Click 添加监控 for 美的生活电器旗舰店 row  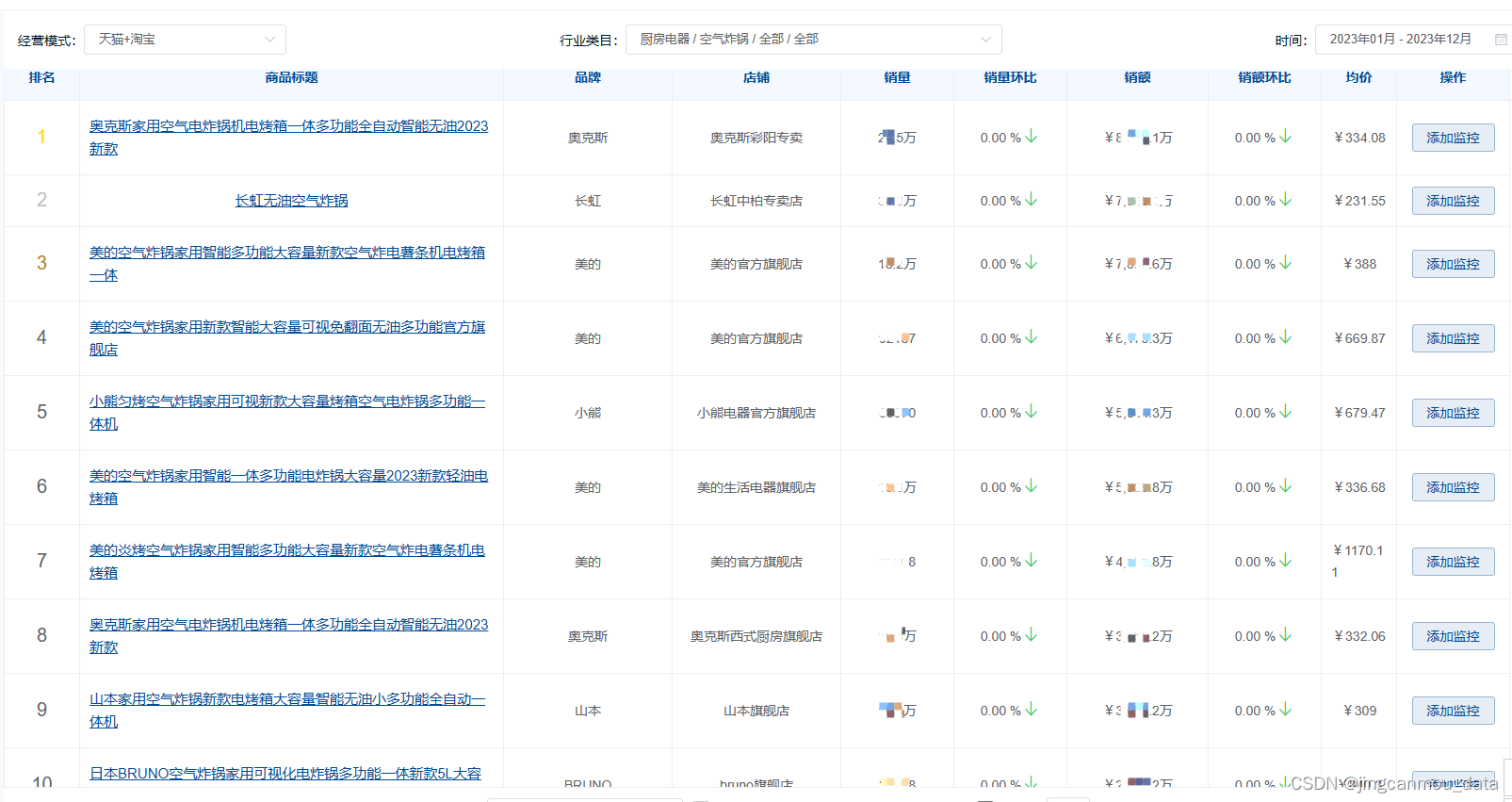click(x=1453, y=487)
